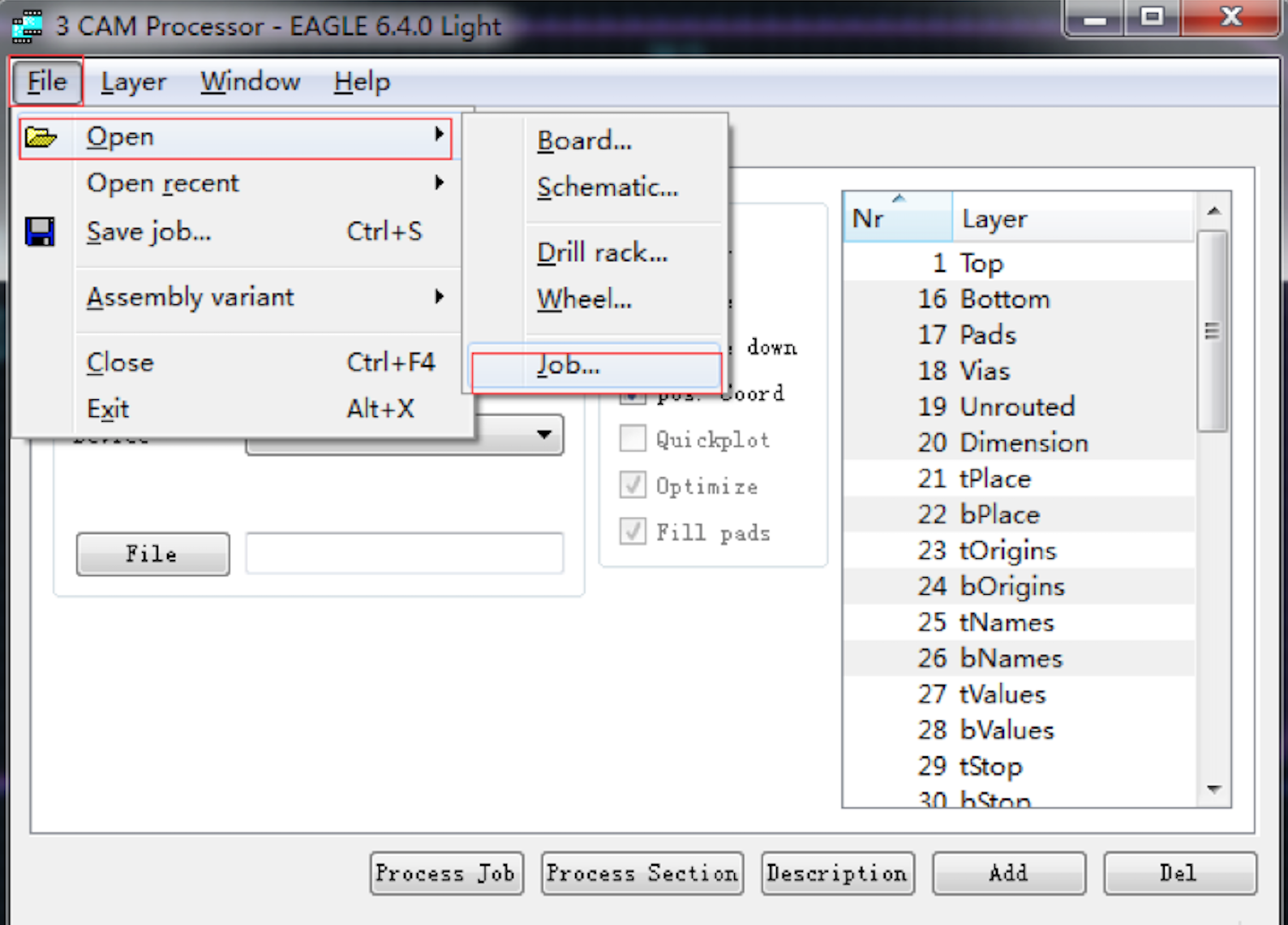This screenshot has width=1288, height=925.
Task: Click the CAM Processor title bar icon
Action: coord(27,26)
